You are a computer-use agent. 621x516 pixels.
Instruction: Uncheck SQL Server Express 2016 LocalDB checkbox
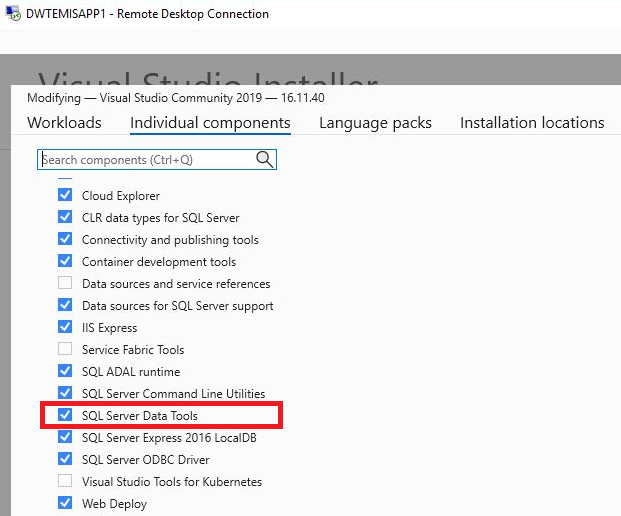65,437
